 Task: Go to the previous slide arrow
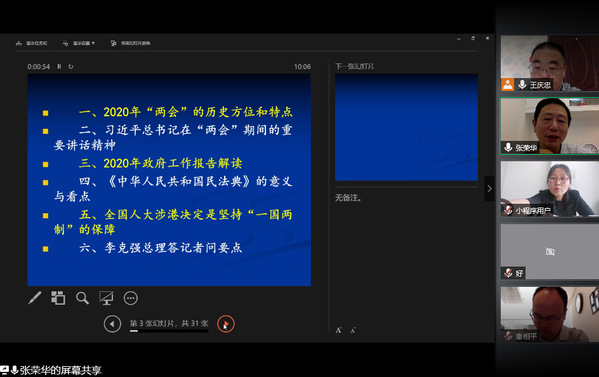coord(112,324)
